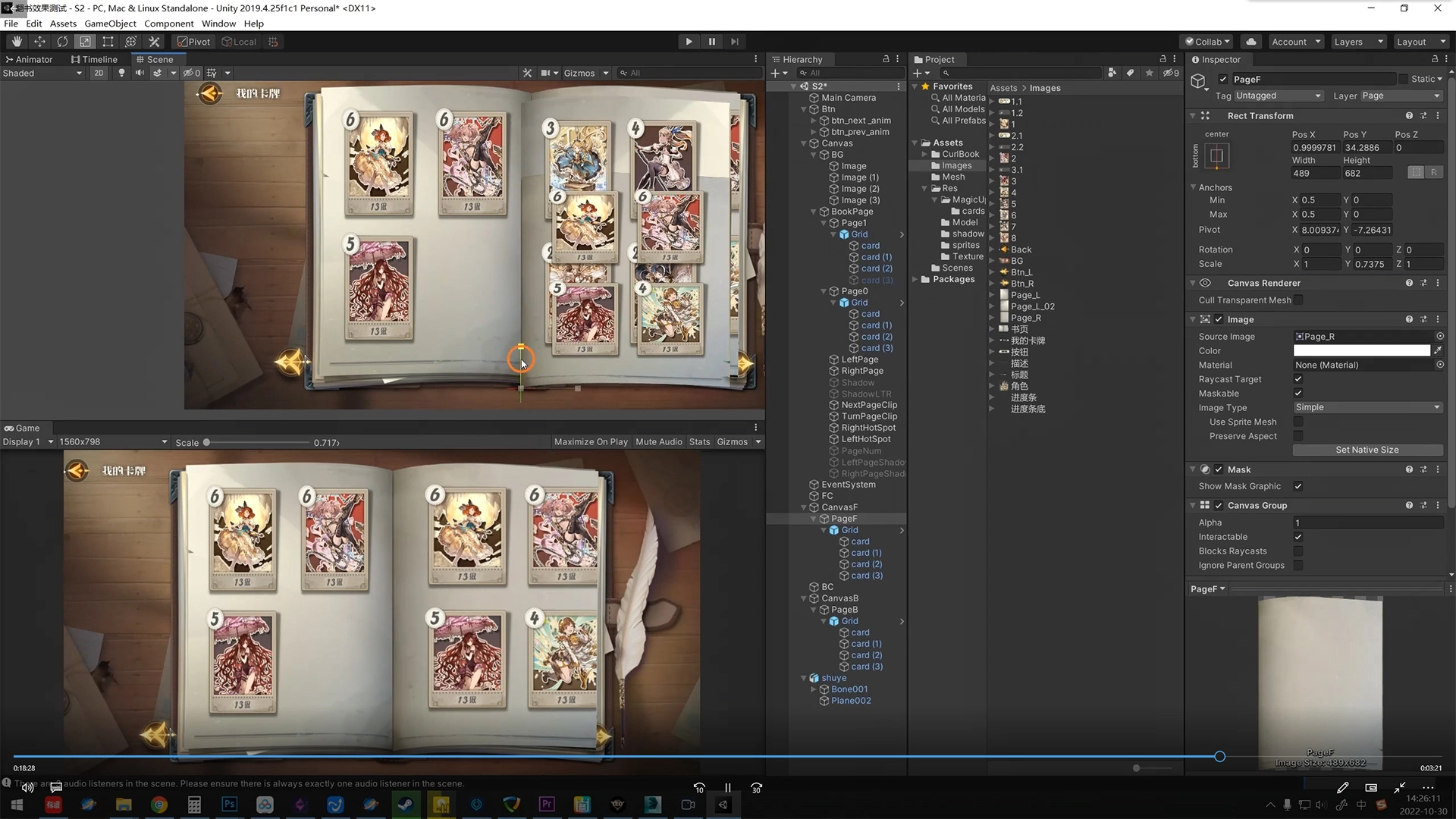This screenshot has width=1456, height=819.
Task: Select the Move tool
Action: click(x=39, y=42)
